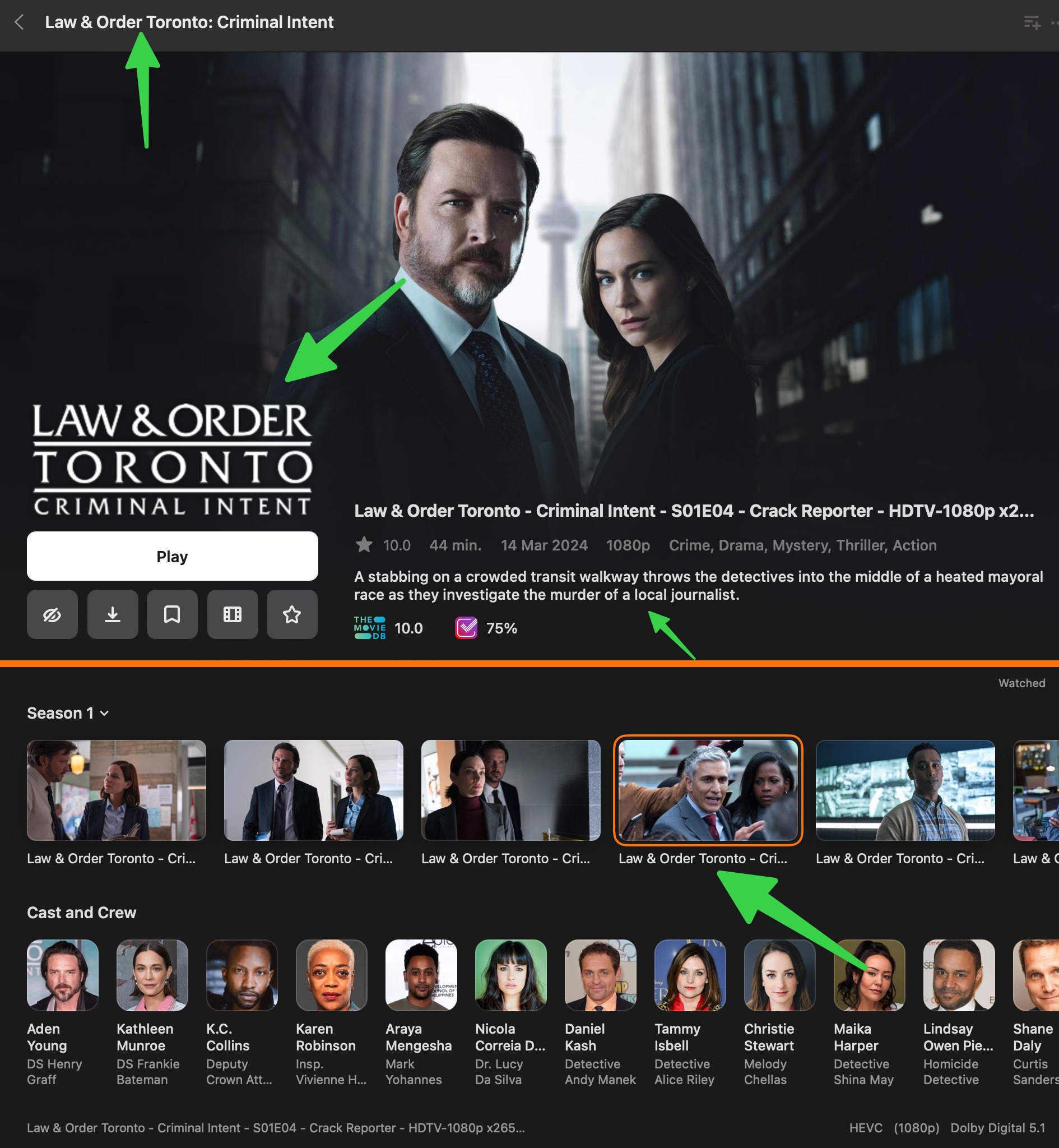This screenshot has height=1148, width=1059.
Task: Select the fifth episode thumbnail with monitors
Action: tap(905, 790)
